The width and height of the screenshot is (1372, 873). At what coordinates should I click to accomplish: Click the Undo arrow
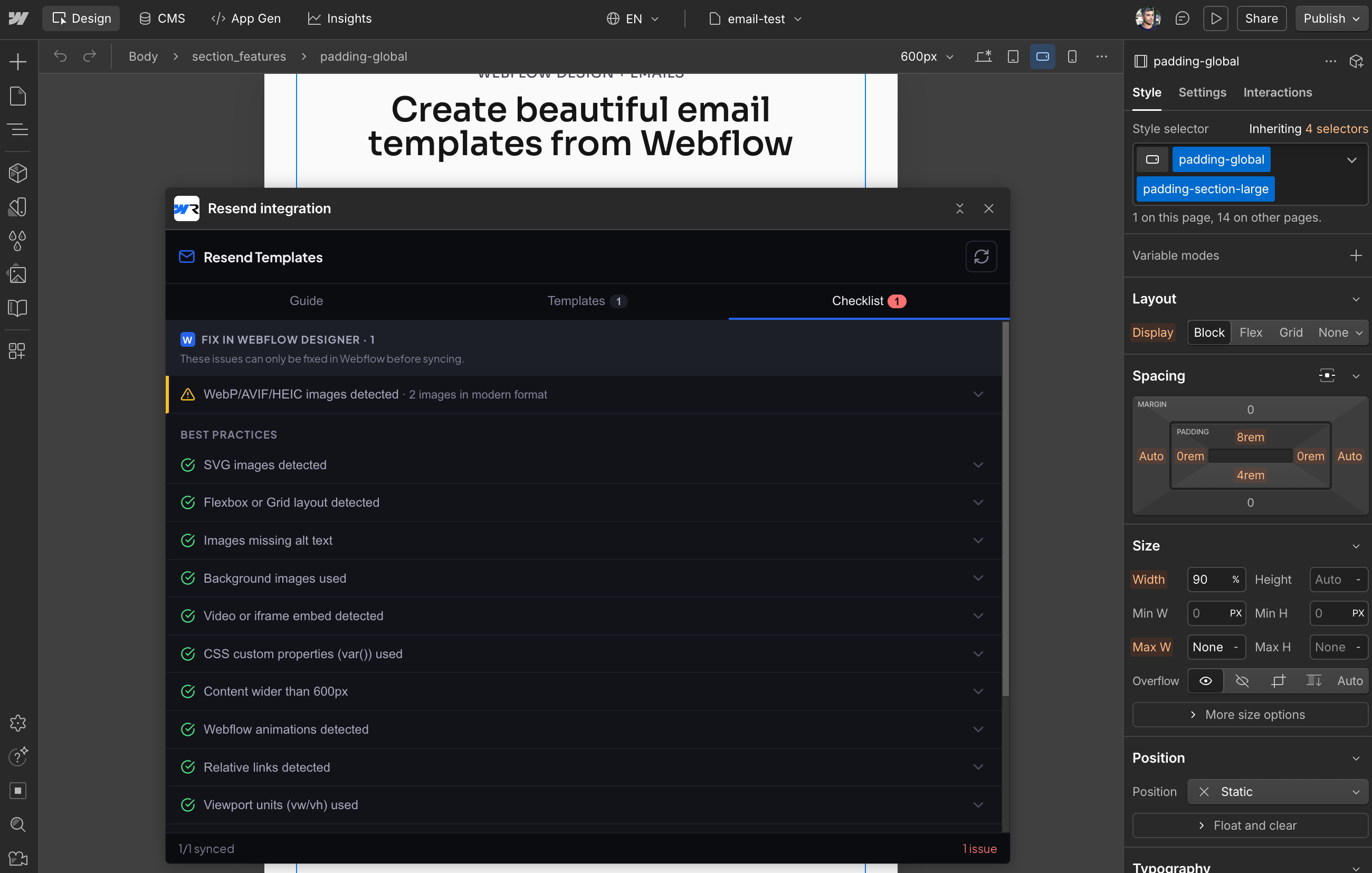click(x=60, y=56)
